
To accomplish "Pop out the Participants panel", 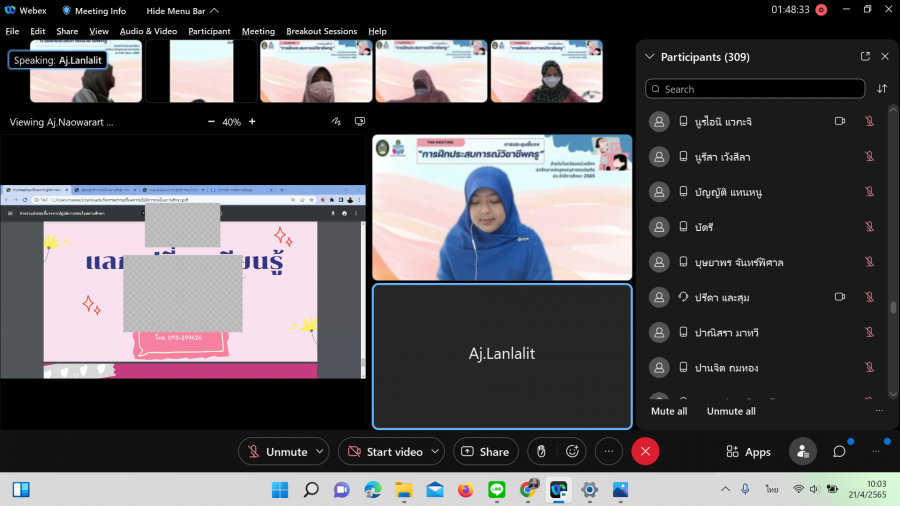I will (865, 57).
